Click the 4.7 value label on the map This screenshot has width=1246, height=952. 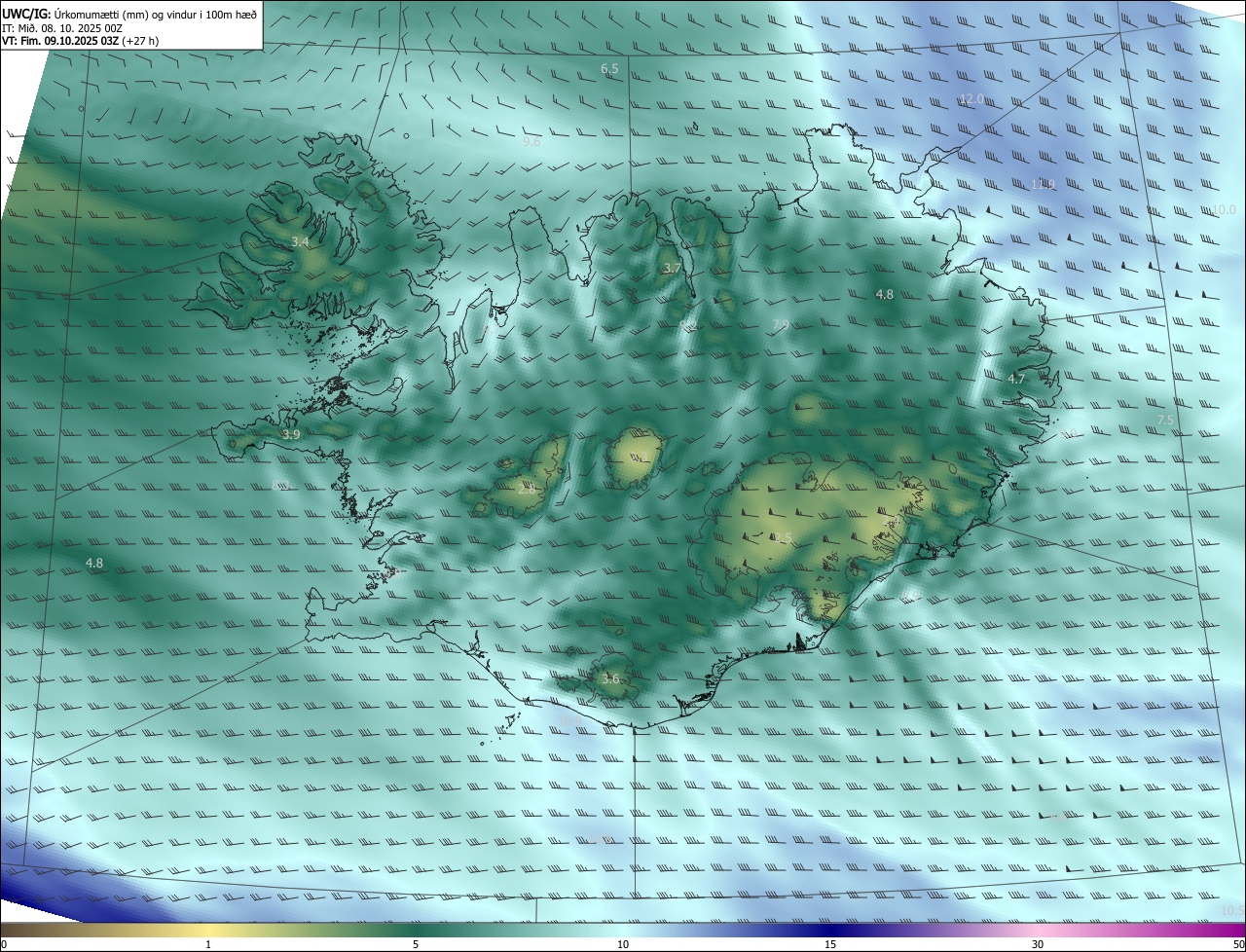pos(1016,380)
